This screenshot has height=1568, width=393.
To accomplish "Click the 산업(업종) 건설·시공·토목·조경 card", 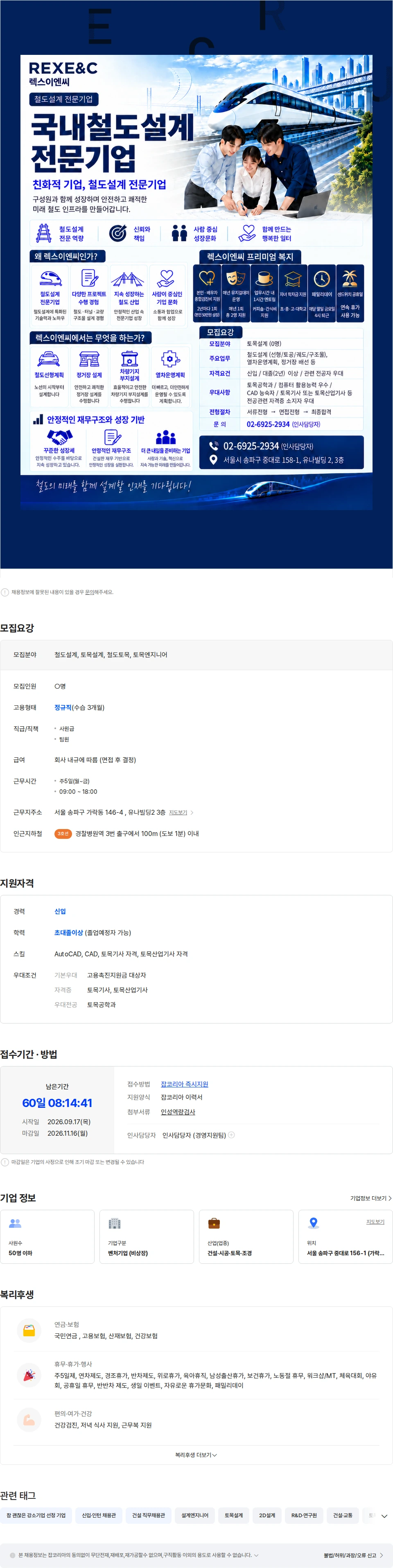I will click(246, 1236).
